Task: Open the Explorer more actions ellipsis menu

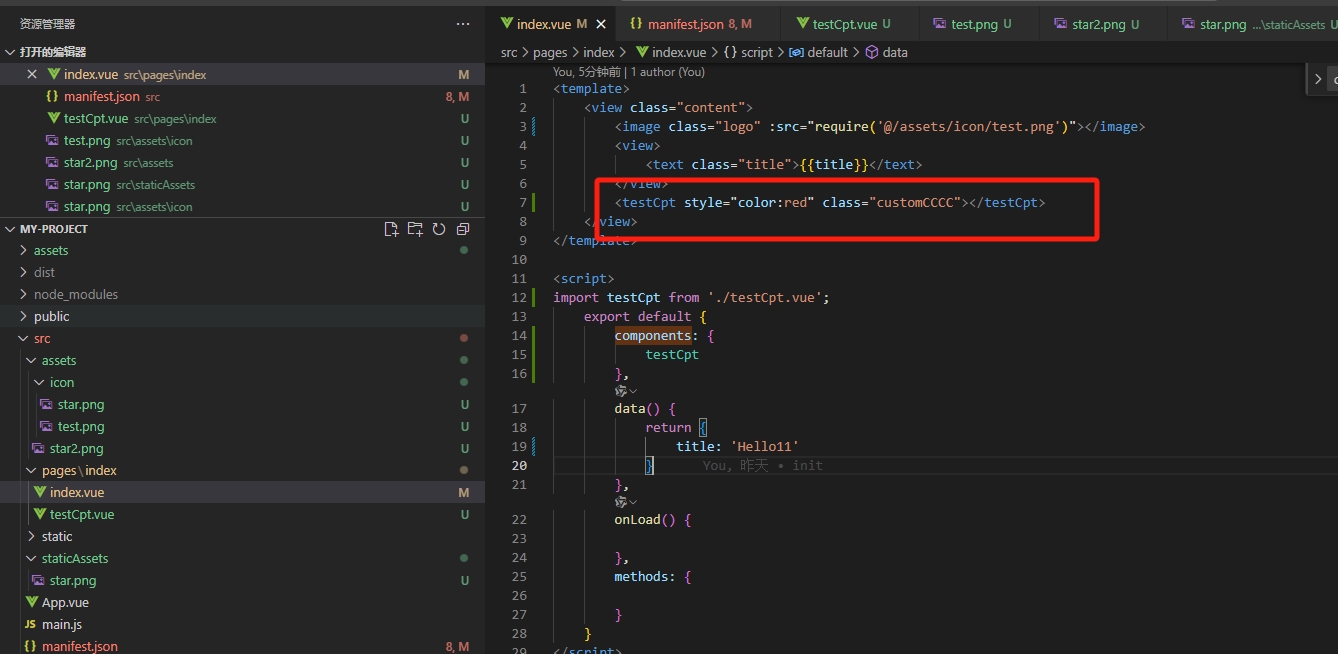Action: click(x=463, y=24)
